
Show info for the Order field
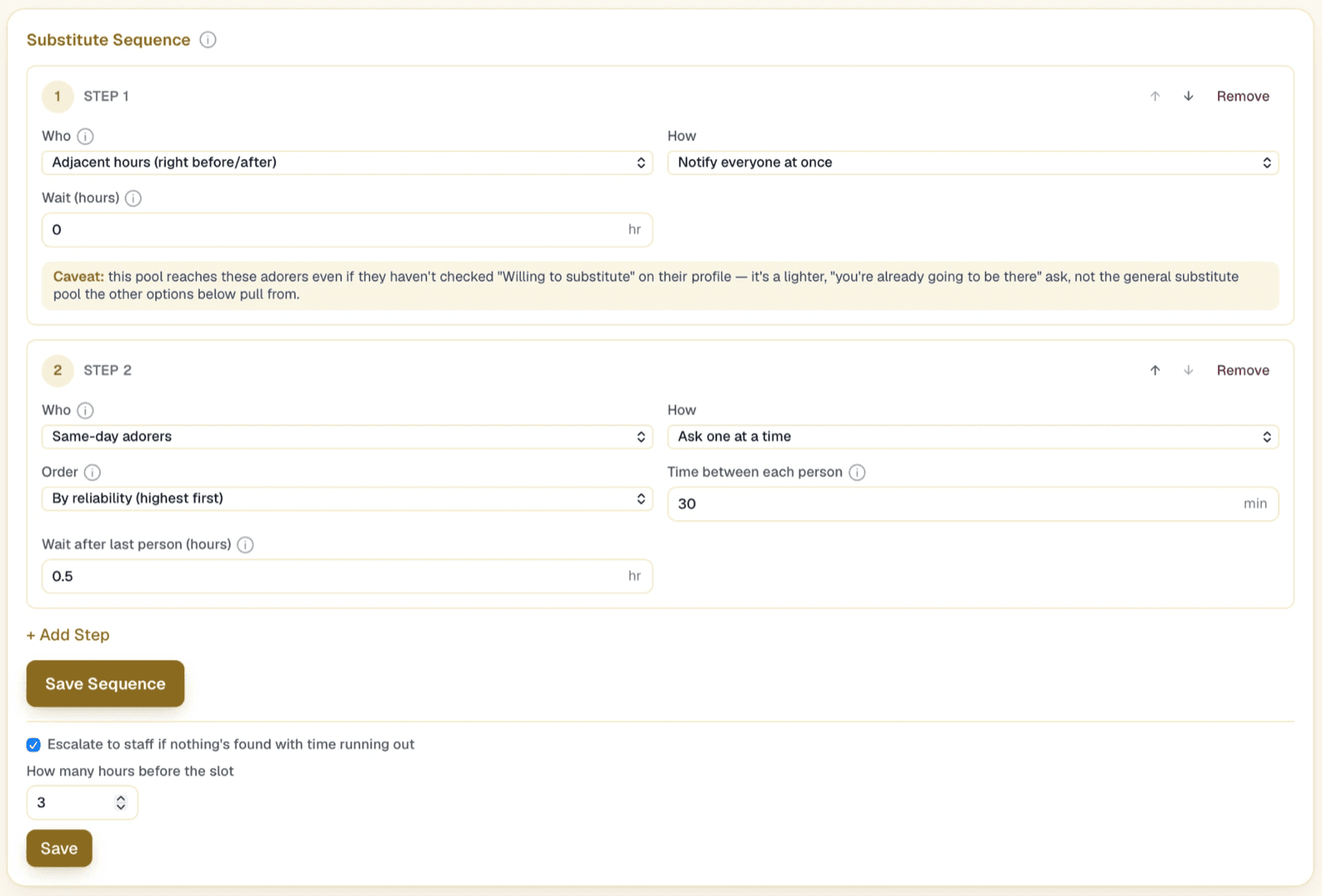pyautogui.click(x=93, y=472)
